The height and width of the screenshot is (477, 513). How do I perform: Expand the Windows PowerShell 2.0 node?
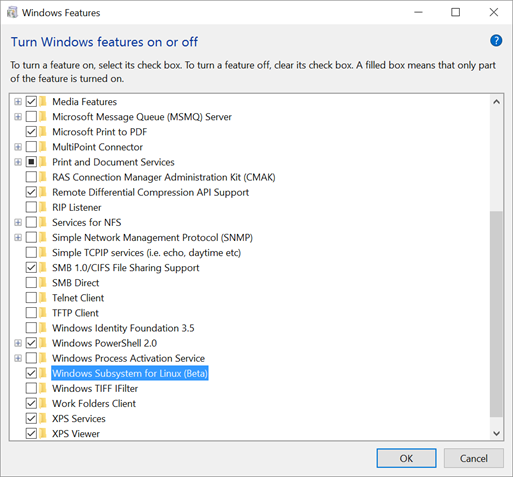18,343
